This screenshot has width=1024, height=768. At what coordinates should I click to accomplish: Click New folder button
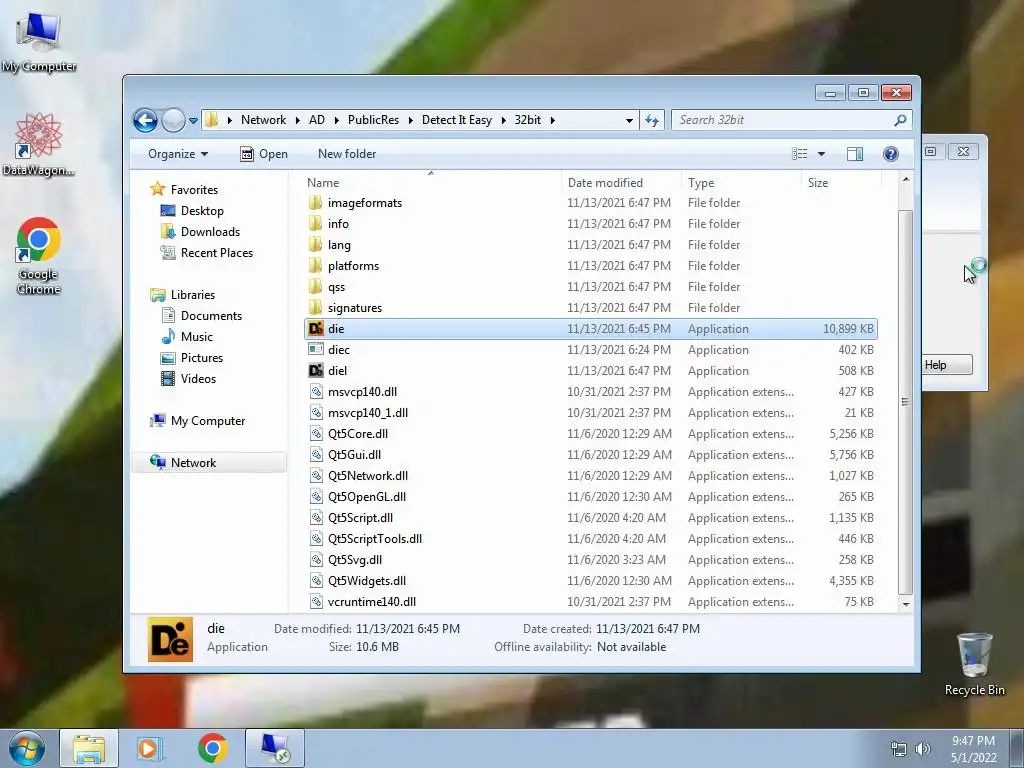347,154
